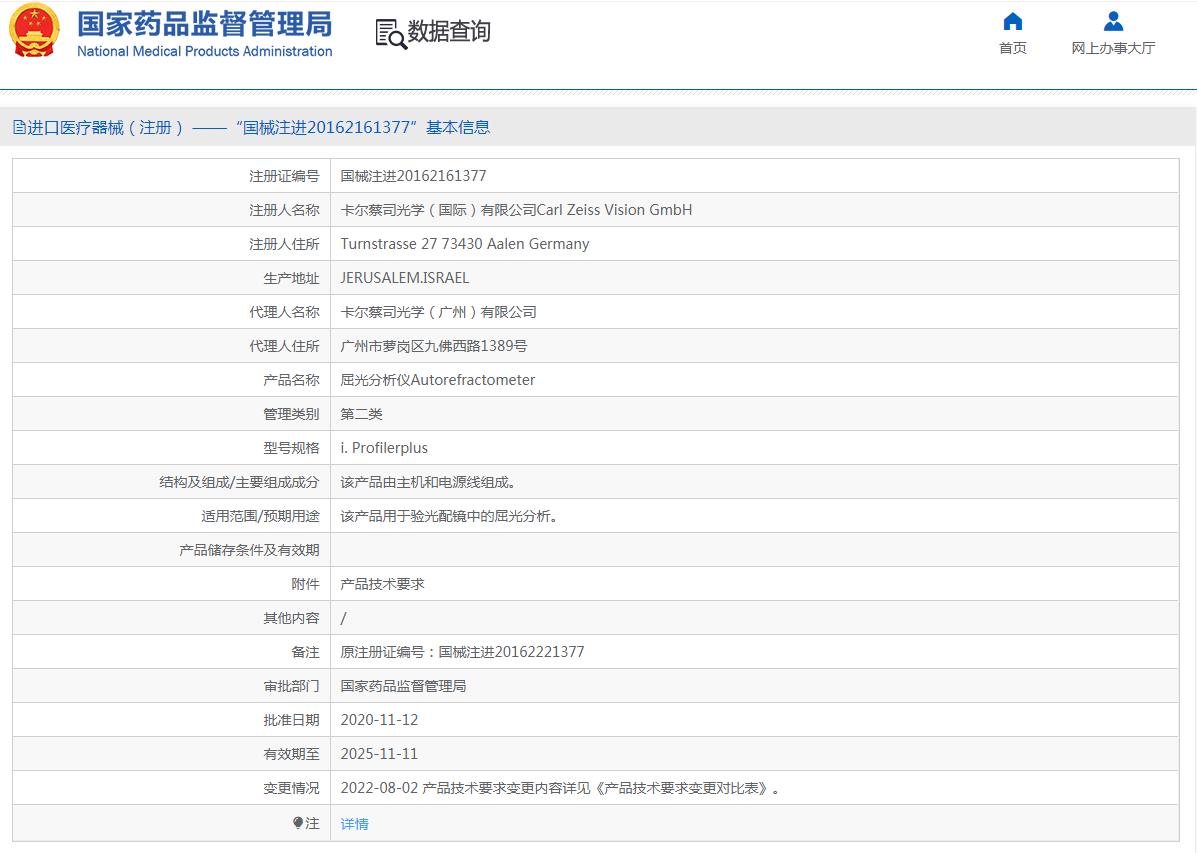Select approval department value 国家药品监督管理局
1197x853 pixels.
pyautogui.click(x=403, y=686)
